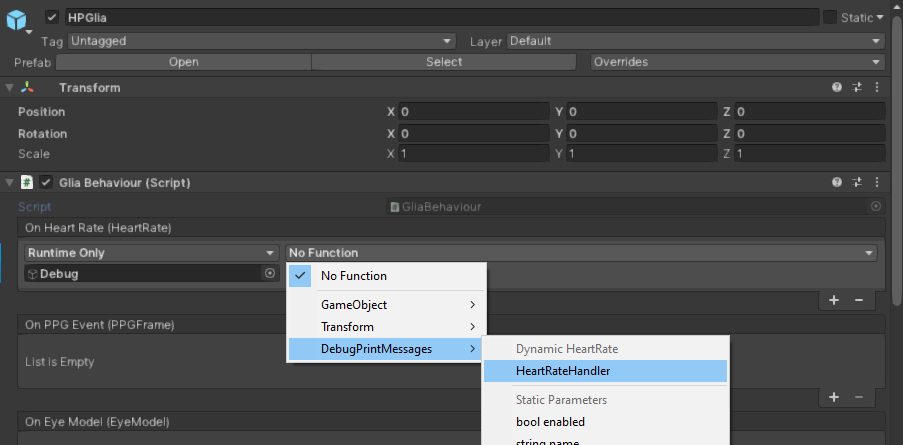903x445 pixels.
Task: Open Glia Behaviour three-dot options menu
Action: point(877,183)
